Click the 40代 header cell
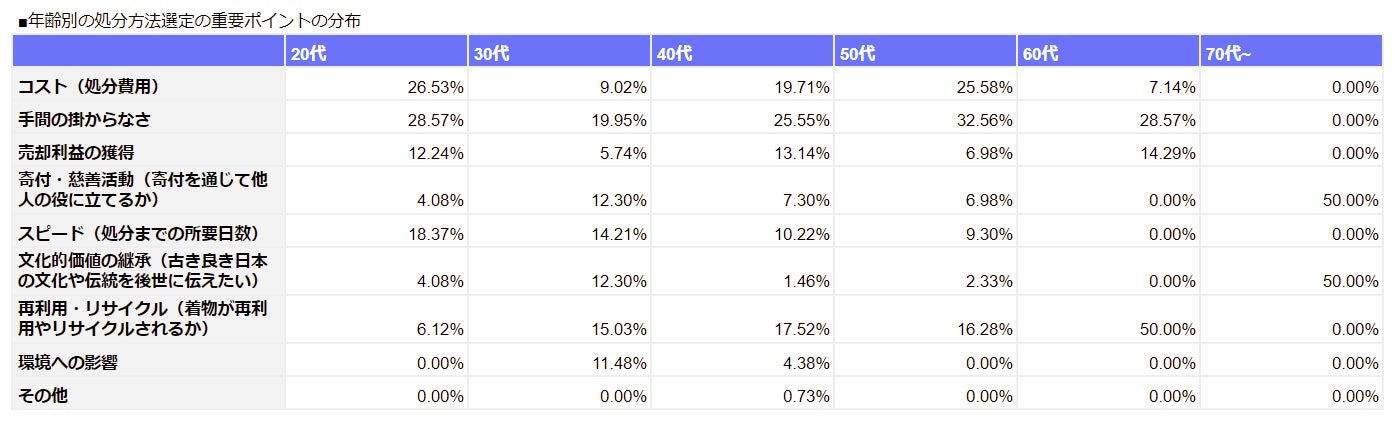The height and width of the screenshot is (422, 1395). click(x=674, y=54)
